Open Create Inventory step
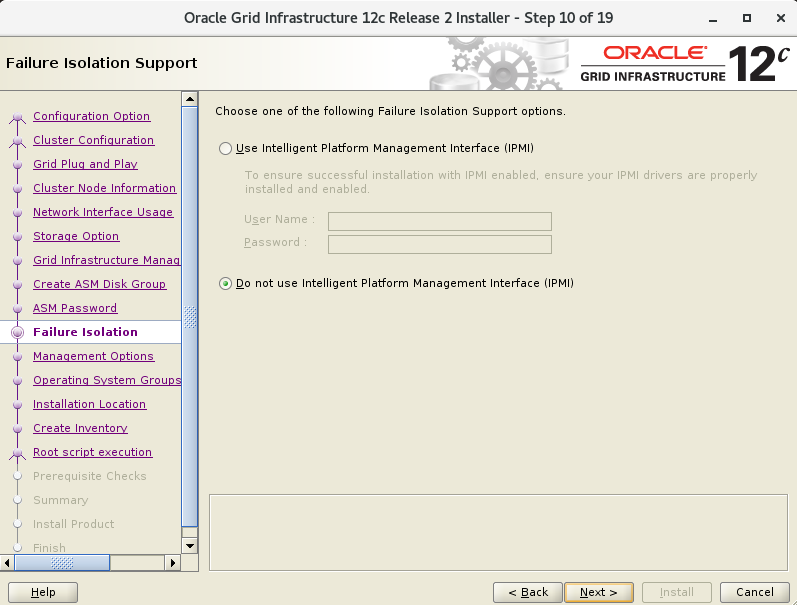This screenshot has width=797, height=605. tap(80, 428)
